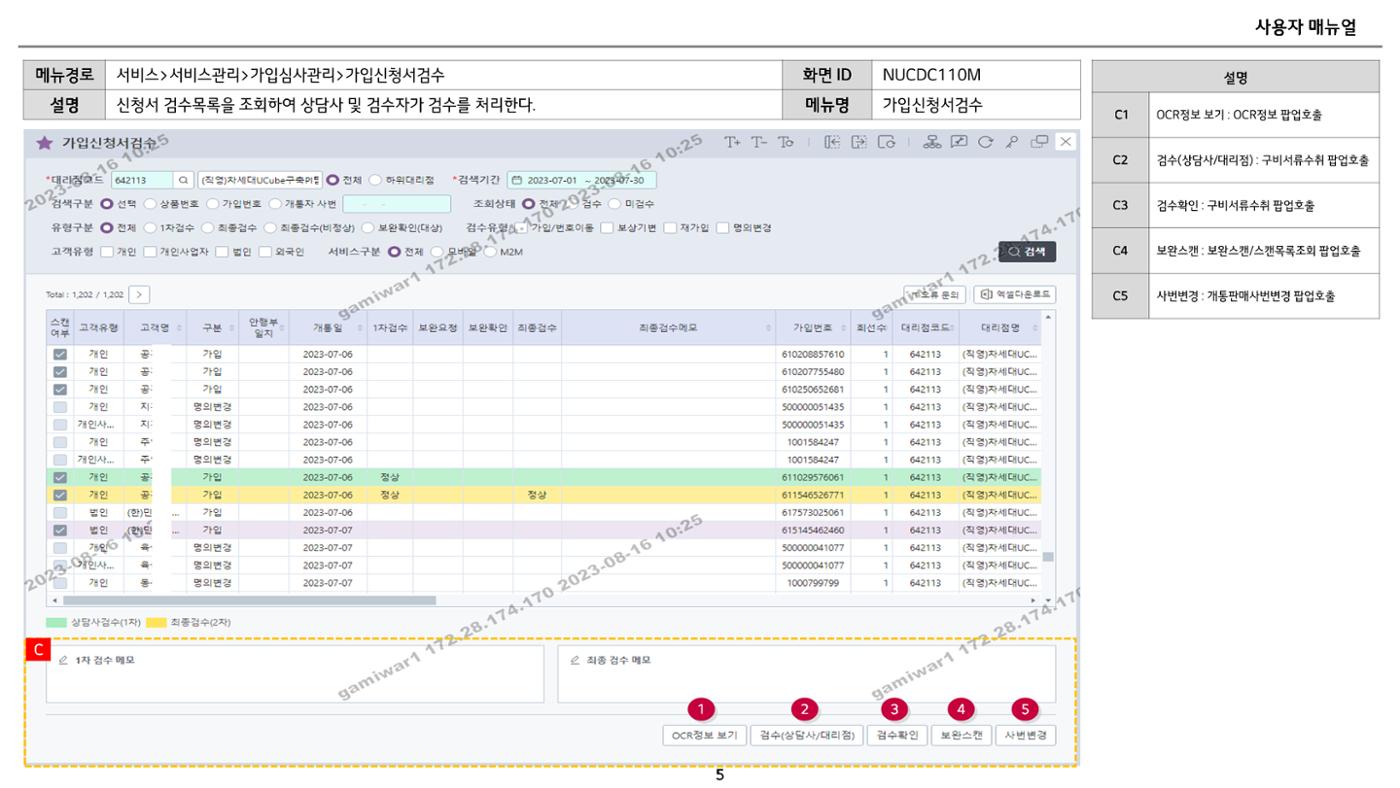Select 하위대리점 radio button
1400x788 pixels.
[x=376, y=181]
